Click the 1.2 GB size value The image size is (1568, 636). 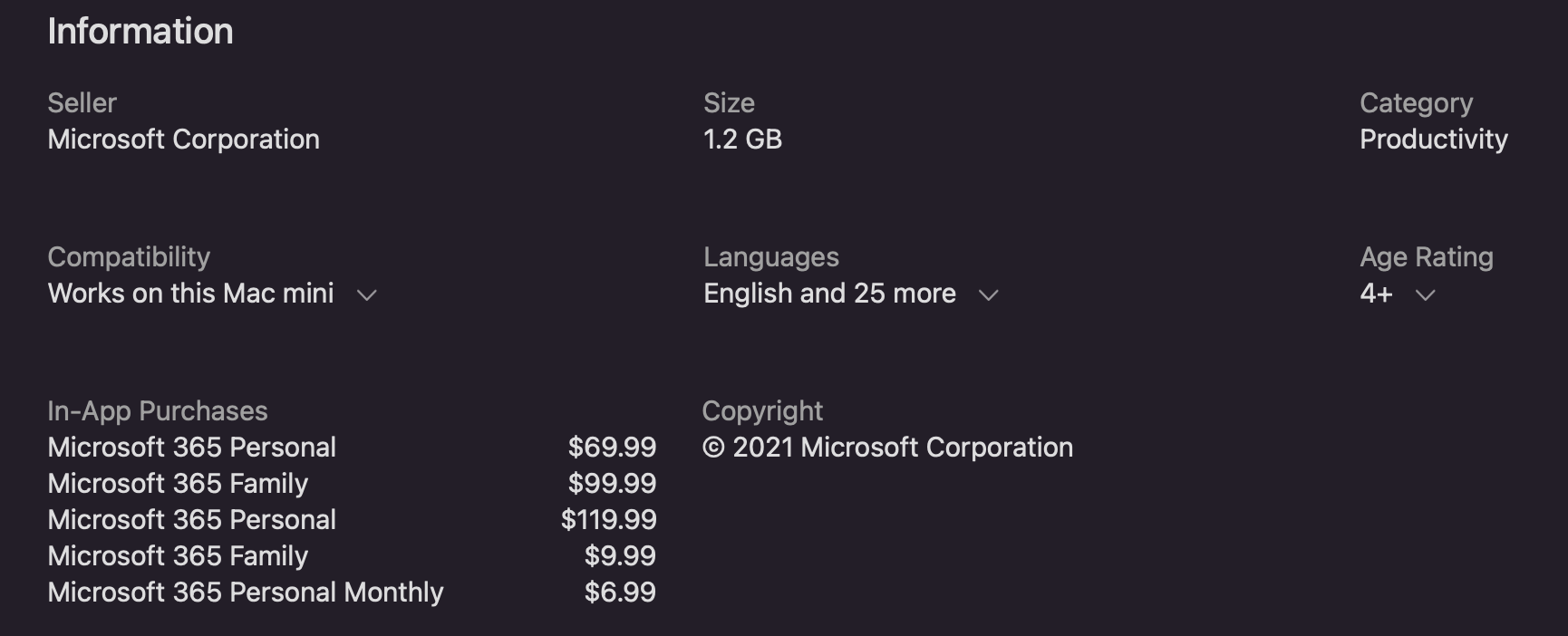click(742, 140)
